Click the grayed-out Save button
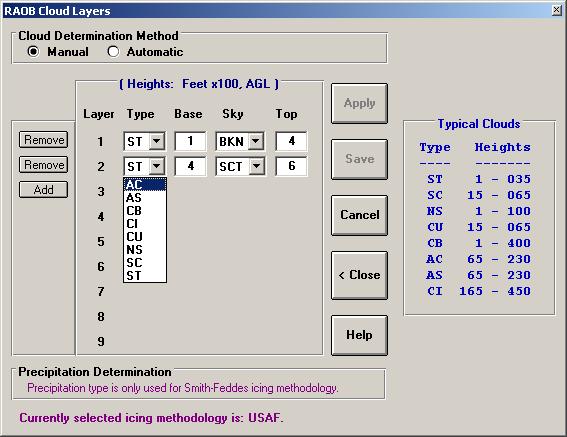Viewport: 567px width, 437px height. tap(359, 159)
